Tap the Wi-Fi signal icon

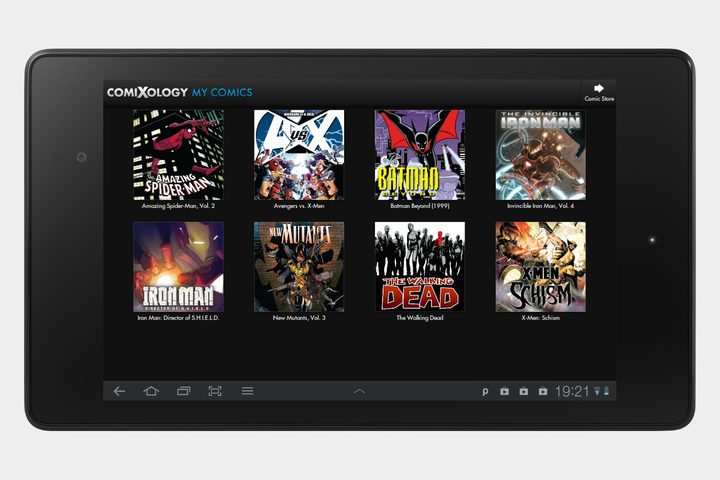click(597, 391)
